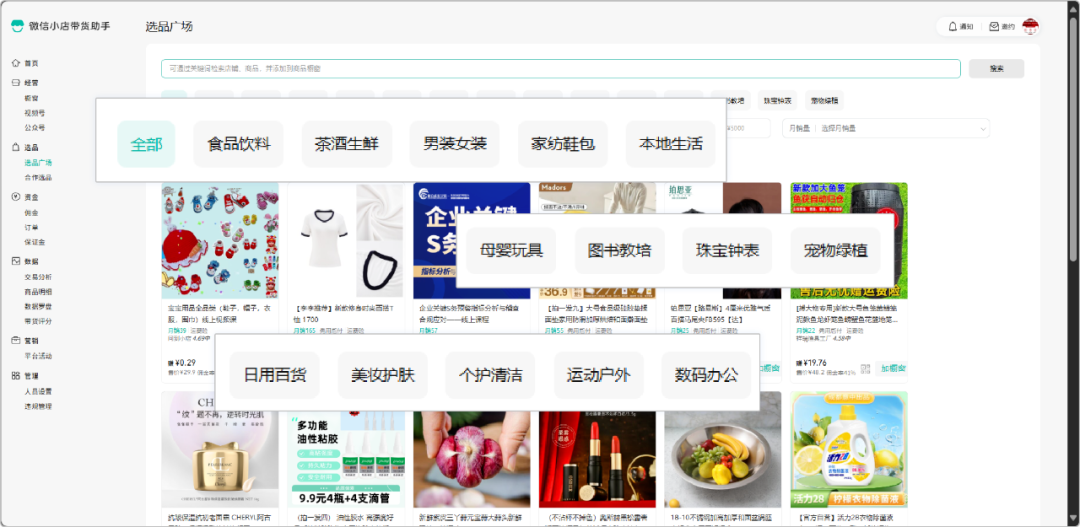The width and height of the screenshot is (1080, 527).
Task: Open 数据罗盘 in the sidebar
Action: 38,307
